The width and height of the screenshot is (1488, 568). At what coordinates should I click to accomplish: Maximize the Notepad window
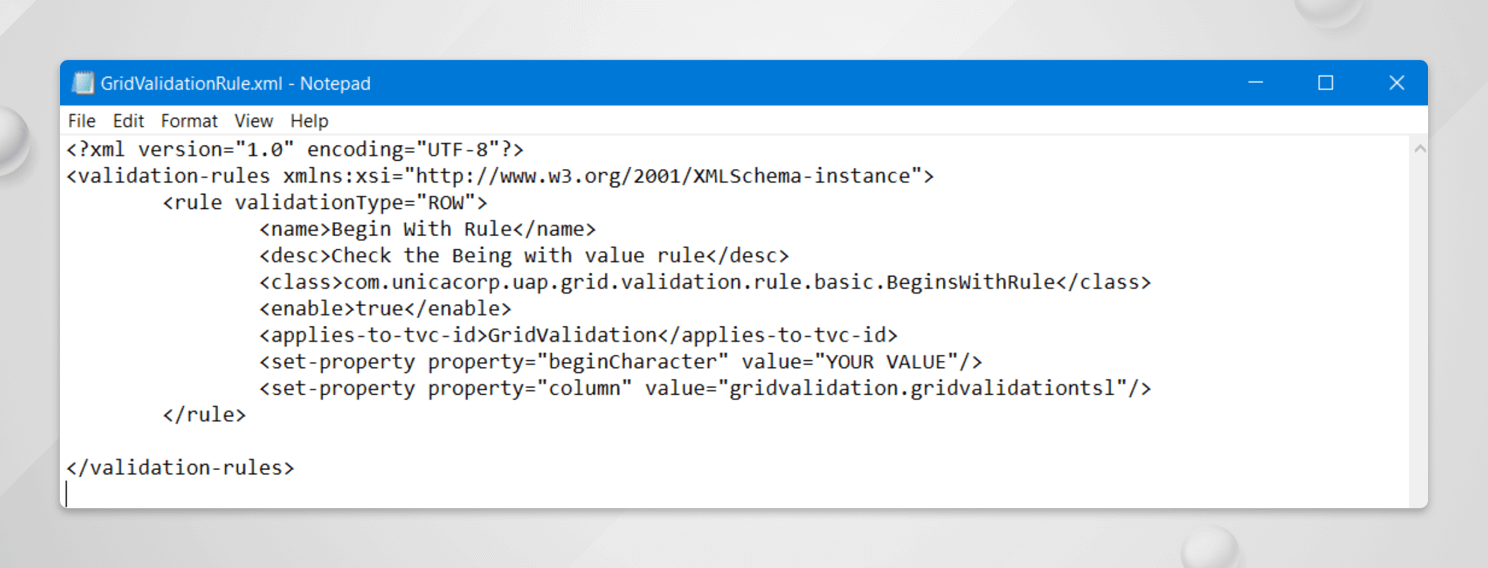tap(1326, 83)
